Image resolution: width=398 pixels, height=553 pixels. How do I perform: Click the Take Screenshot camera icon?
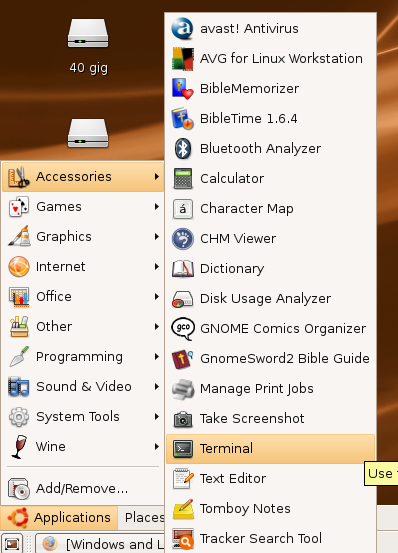(x=183, y=419)
